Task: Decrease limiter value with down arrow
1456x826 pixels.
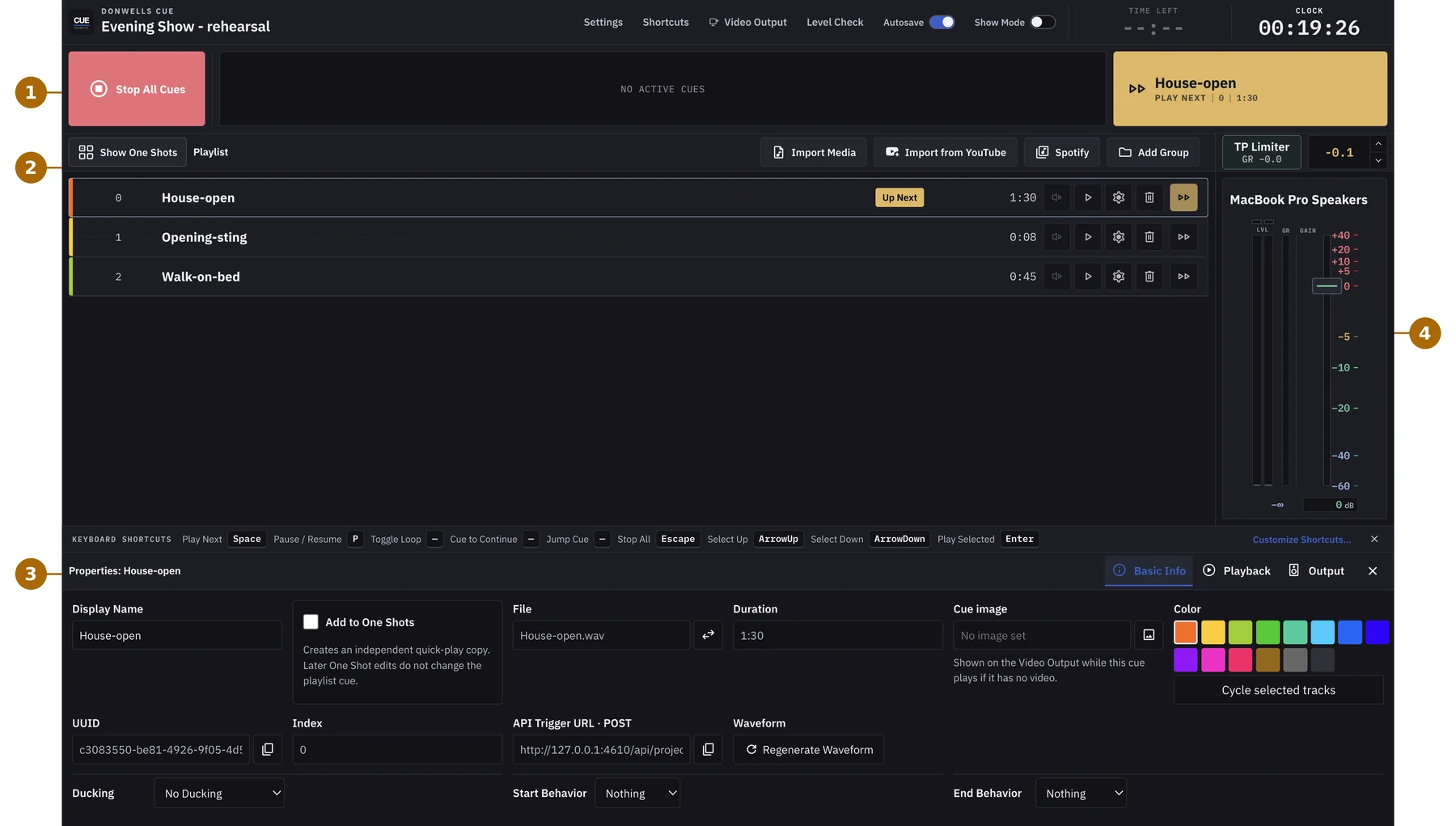Action: coord(1378,160)
